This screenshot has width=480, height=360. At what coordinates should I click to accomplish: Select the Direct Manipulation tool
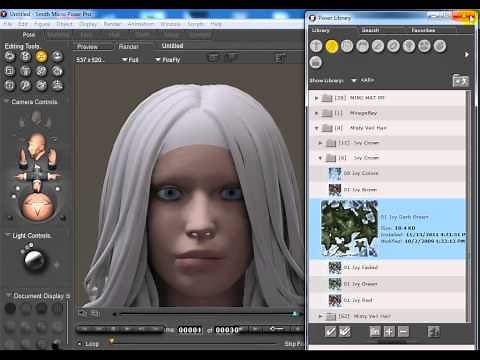pos(57,85)
